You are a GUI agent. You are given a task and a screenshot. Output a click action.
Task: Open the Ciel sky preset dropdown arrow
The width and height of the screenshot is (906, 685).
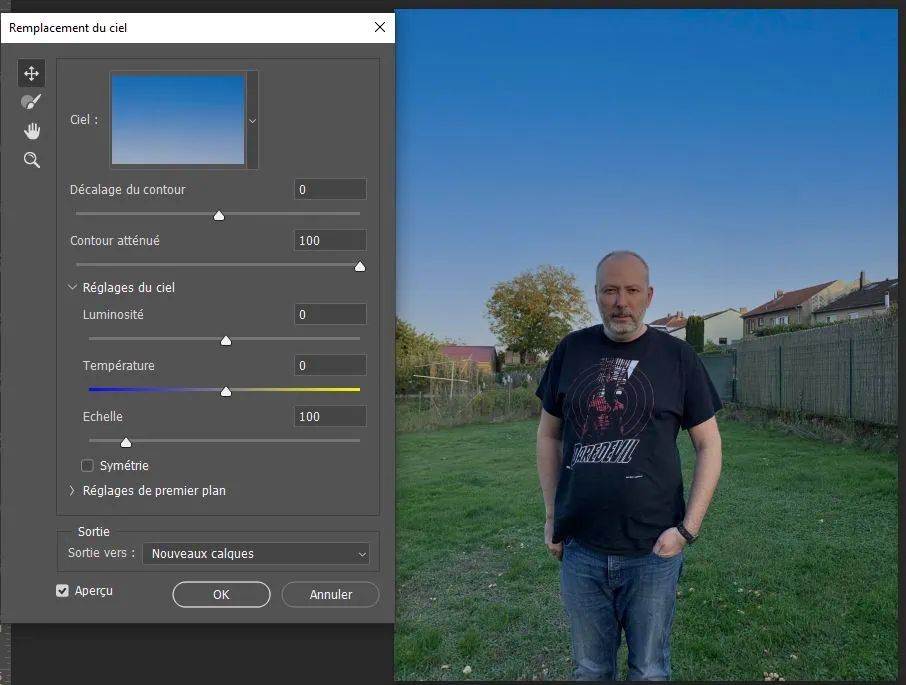(252, 120)
